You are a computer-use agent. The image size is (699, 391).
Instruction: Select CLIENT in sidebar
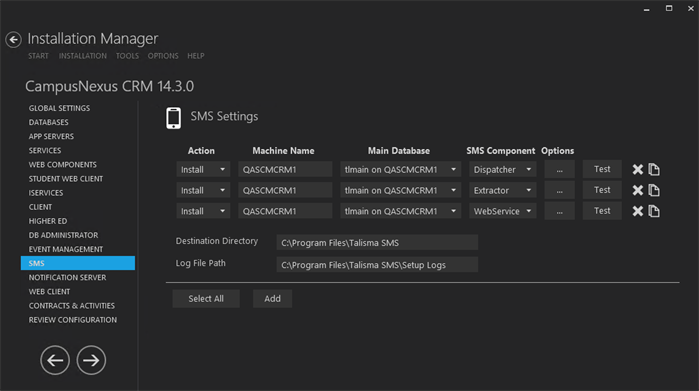click(x=41, y=207)
